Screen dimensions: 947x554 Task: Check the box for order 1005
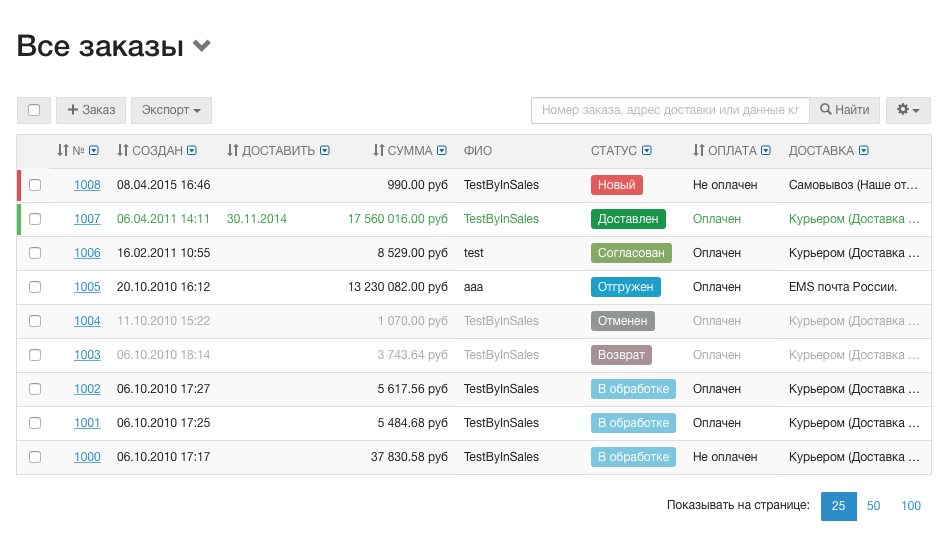[x=35, y=287]
